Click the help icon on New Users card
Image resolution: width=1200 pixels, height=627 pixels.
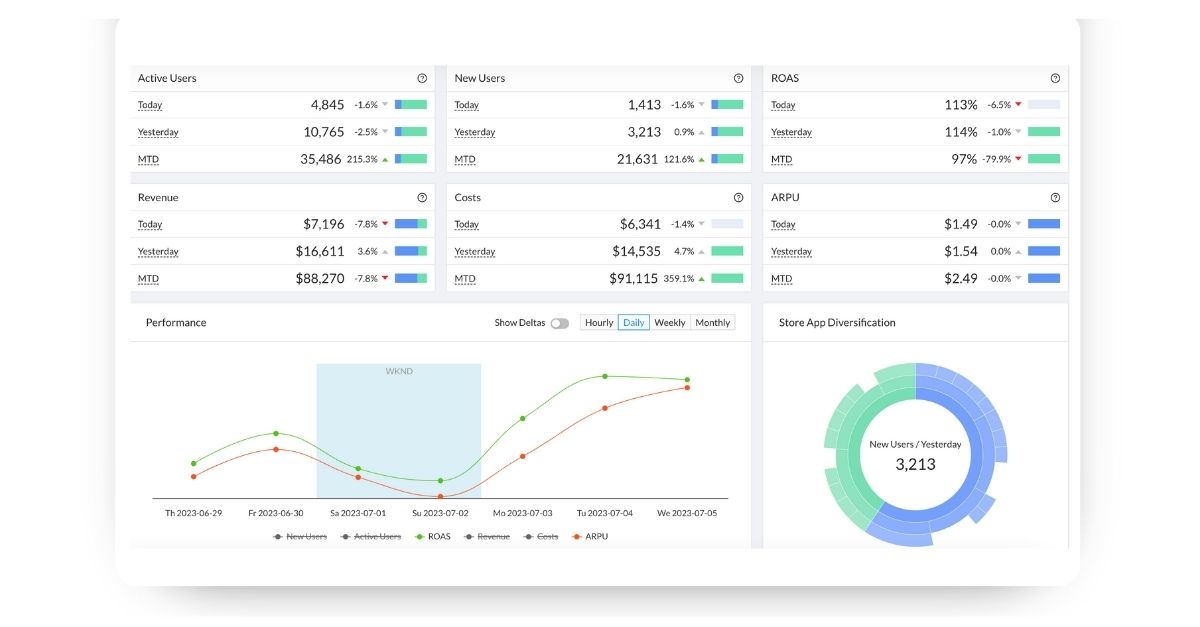(x=738, y=78)
